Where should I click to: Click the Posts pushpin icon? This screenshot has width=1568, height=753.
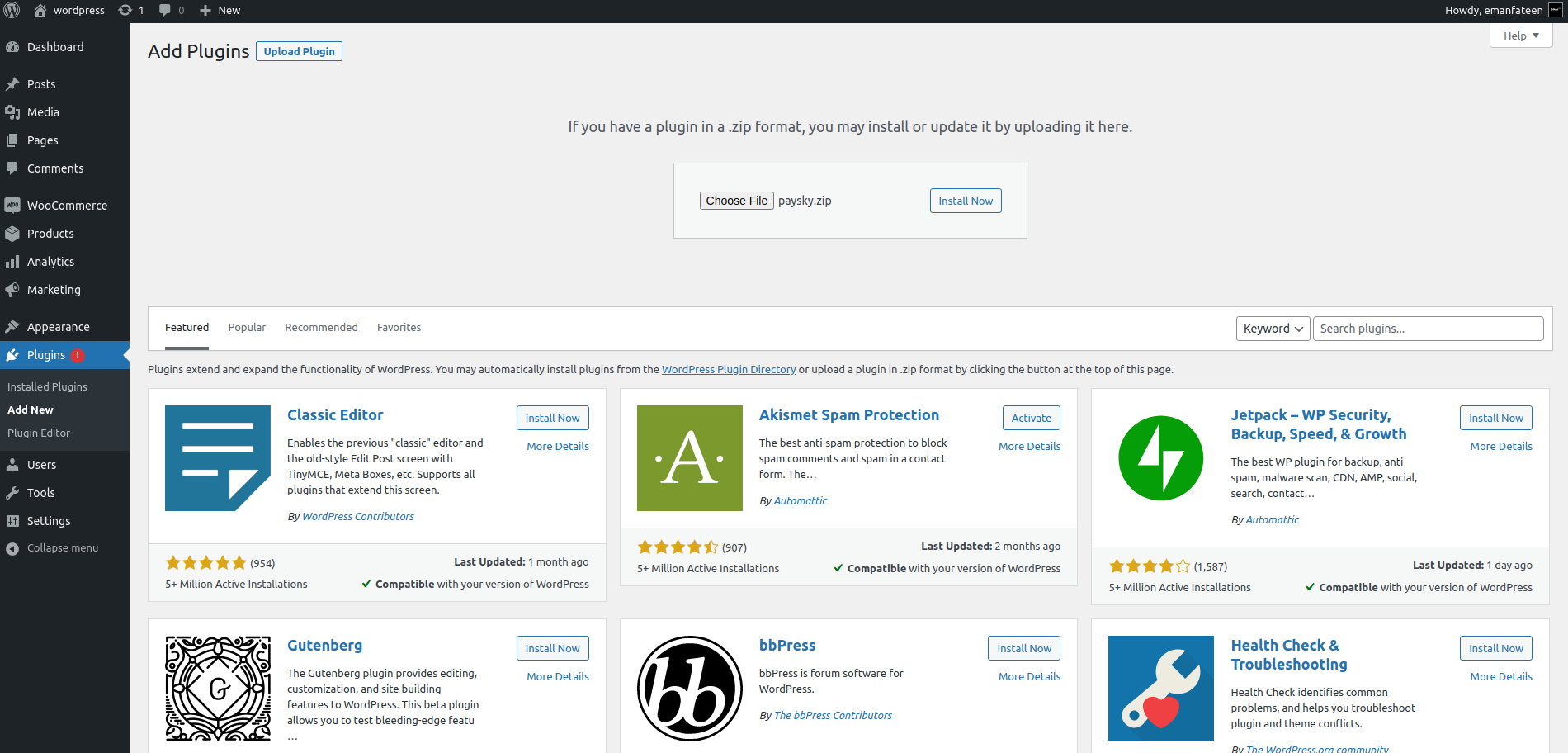[12, 84]
